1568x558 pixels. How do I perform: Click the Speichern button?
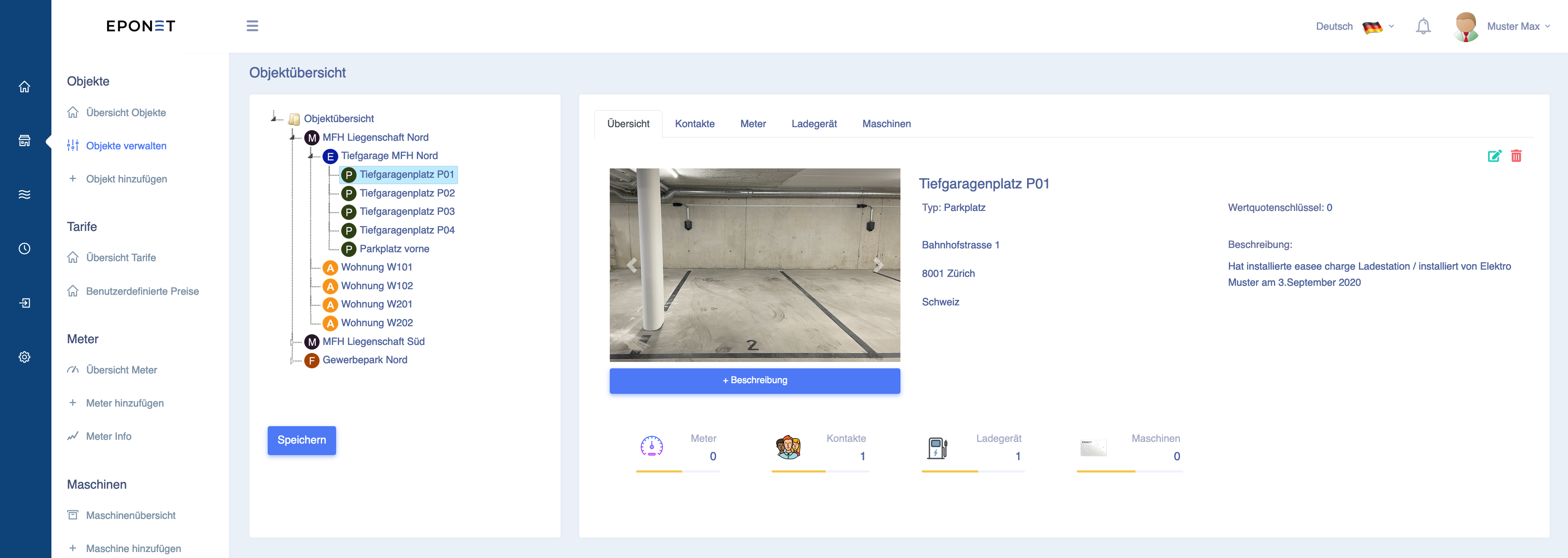tap(302, 440)
